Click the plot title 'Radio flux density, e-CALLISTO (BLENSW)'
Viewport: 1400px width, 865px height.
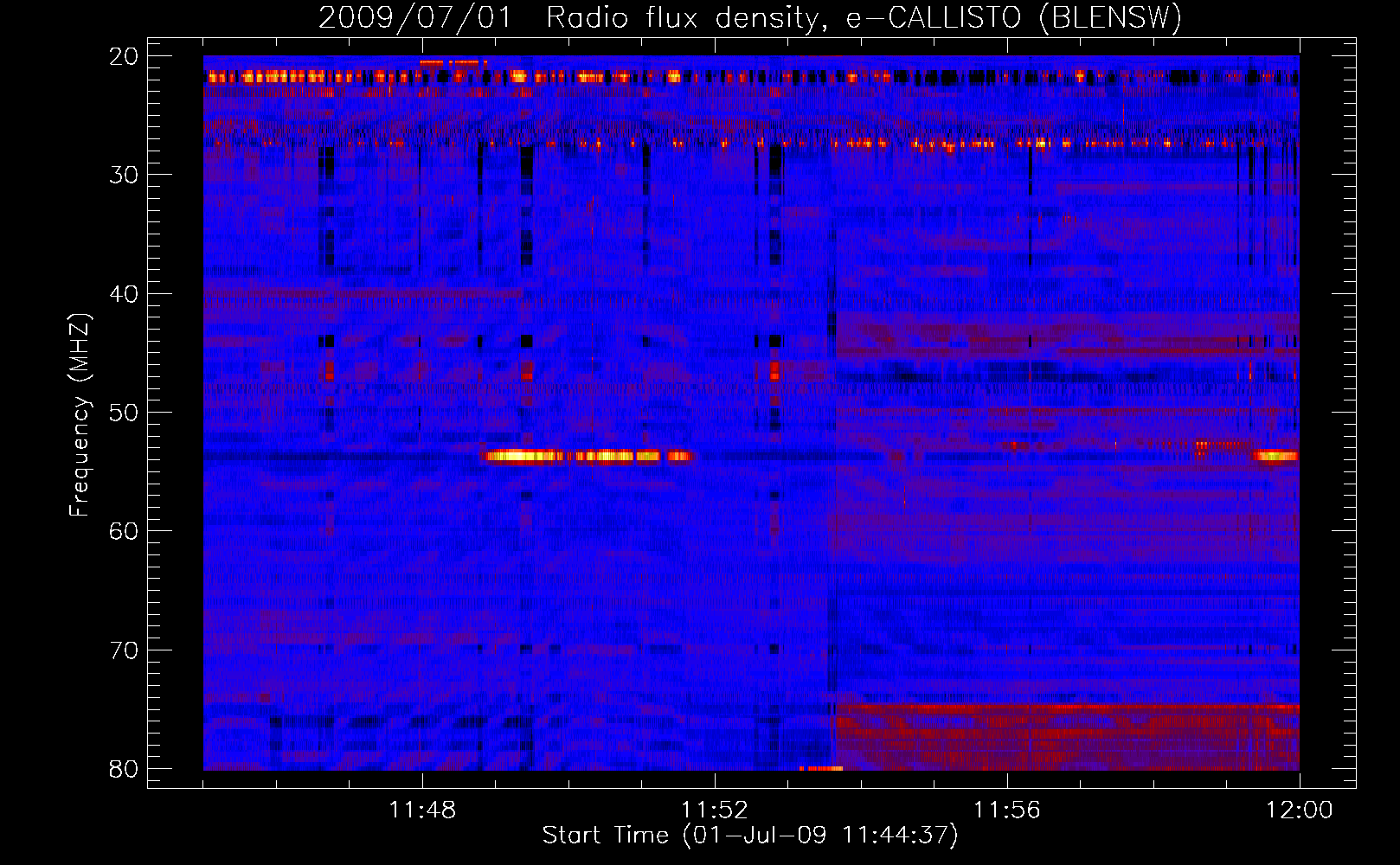pyautogui.click(x=864, y=17)
